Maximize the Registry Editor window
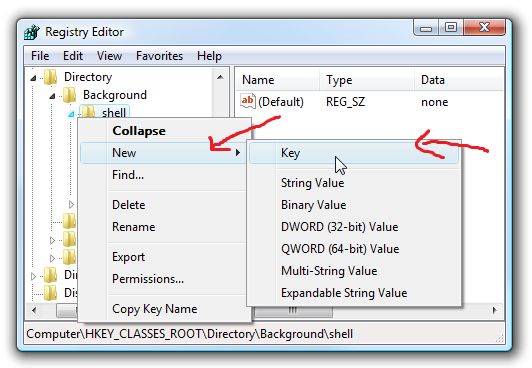Screen dimensions: 532x368 pos(451,27)
